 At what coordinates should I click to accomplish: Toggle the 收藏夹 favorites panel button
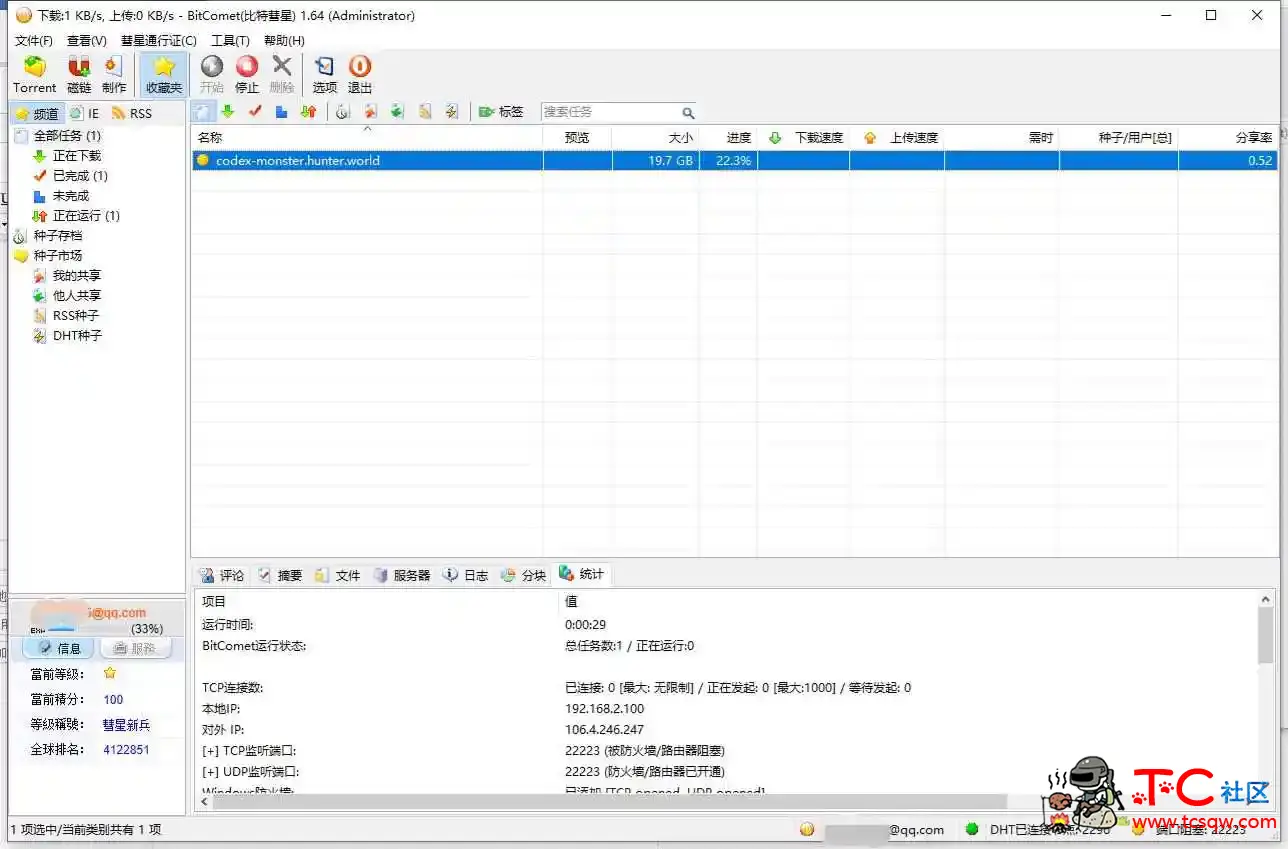[164, 75]
